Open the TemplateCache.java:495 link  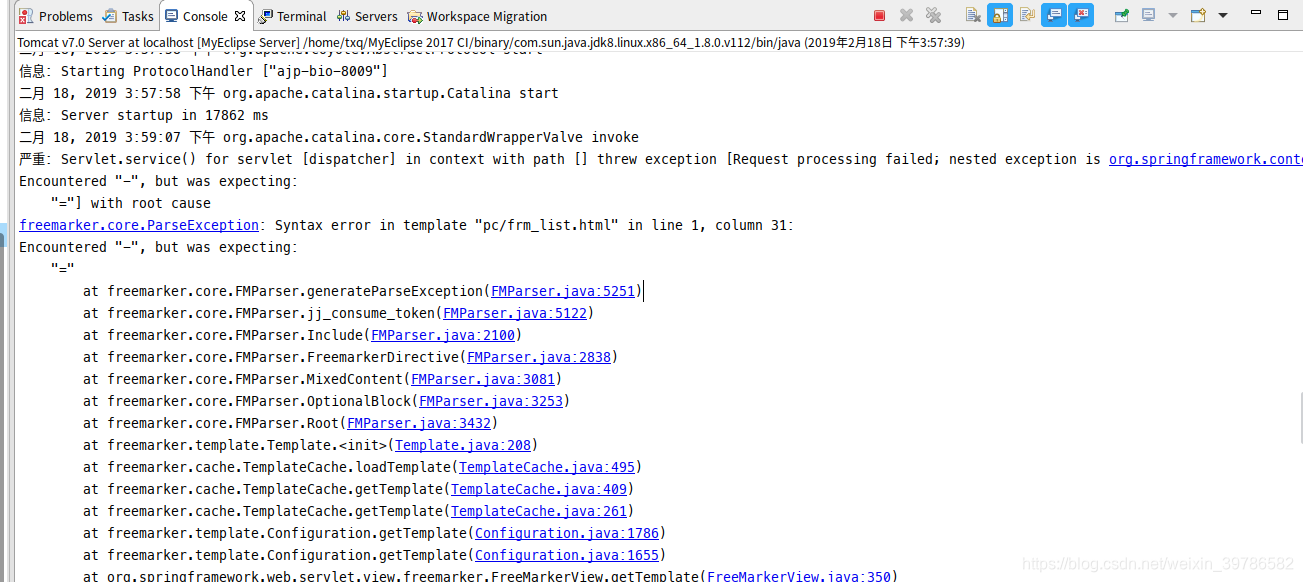pos(547,467)
